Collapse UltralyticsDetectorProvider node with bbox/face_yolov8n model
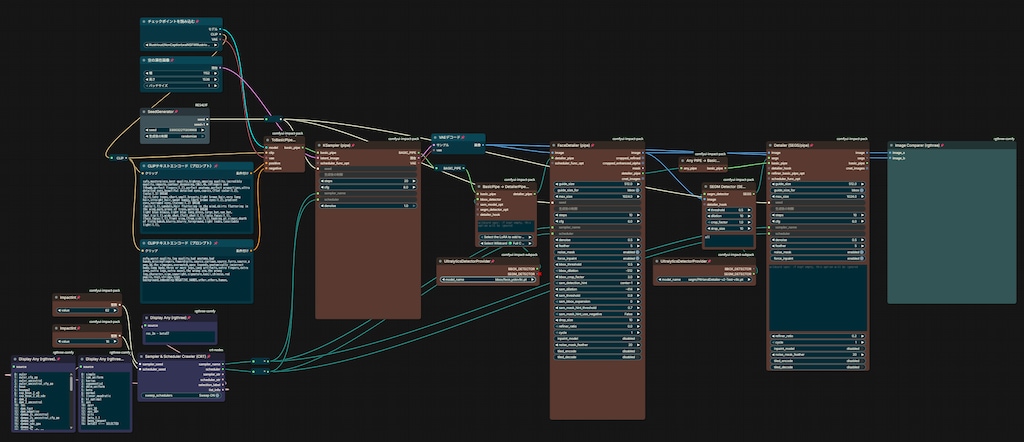This screenshot has height=442, width=1024. click(440, 261)
